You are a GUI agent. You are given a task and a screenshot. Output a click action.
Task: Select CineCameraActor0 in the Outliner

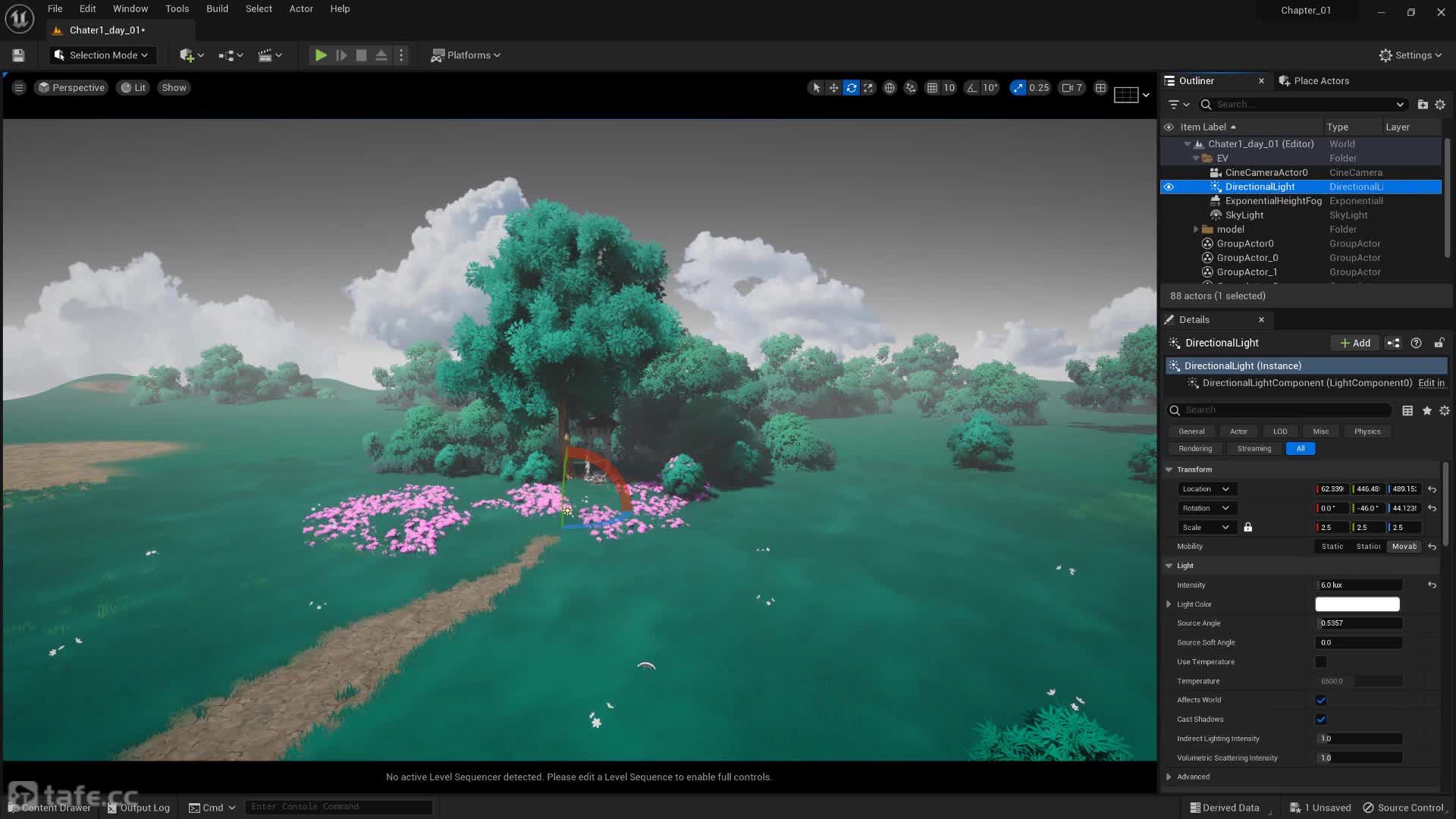tap(1266, 173)
